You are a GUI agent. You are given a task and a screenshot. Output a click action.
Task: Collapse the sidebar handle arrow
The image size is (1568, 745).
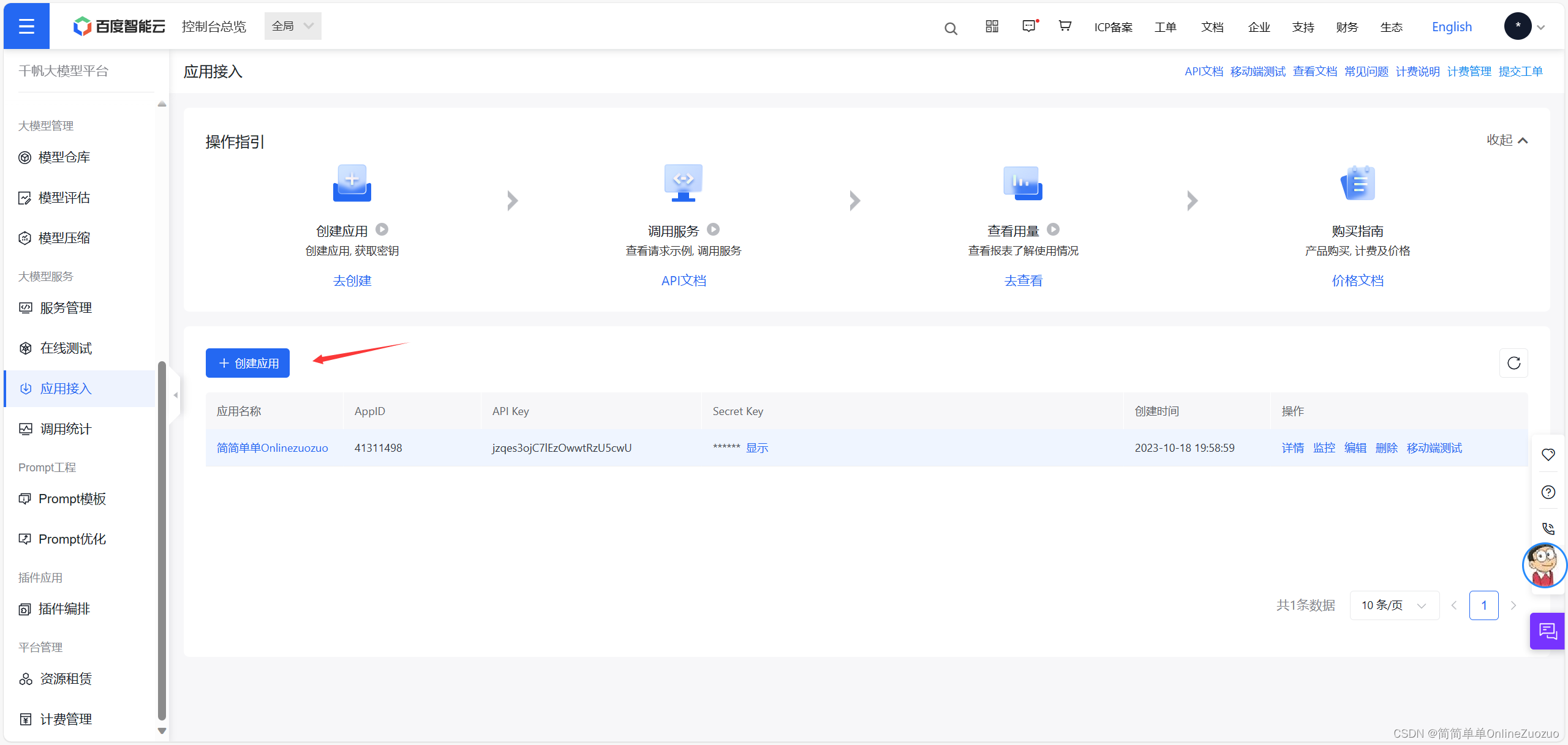(175, 395)
